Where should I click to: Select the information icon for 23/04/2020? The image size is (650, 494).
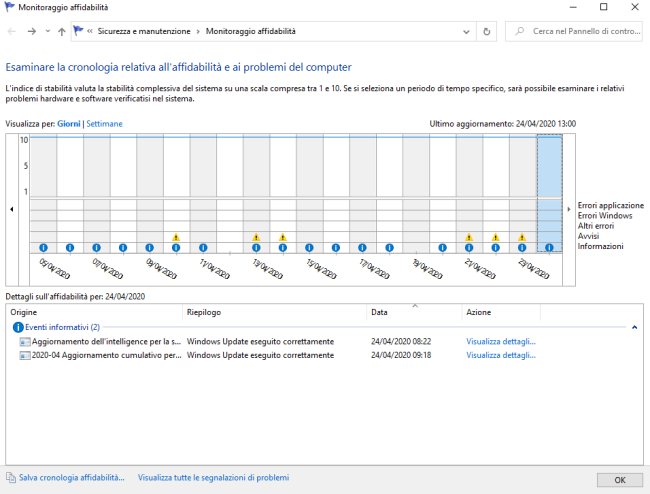[x=522, y=248]
